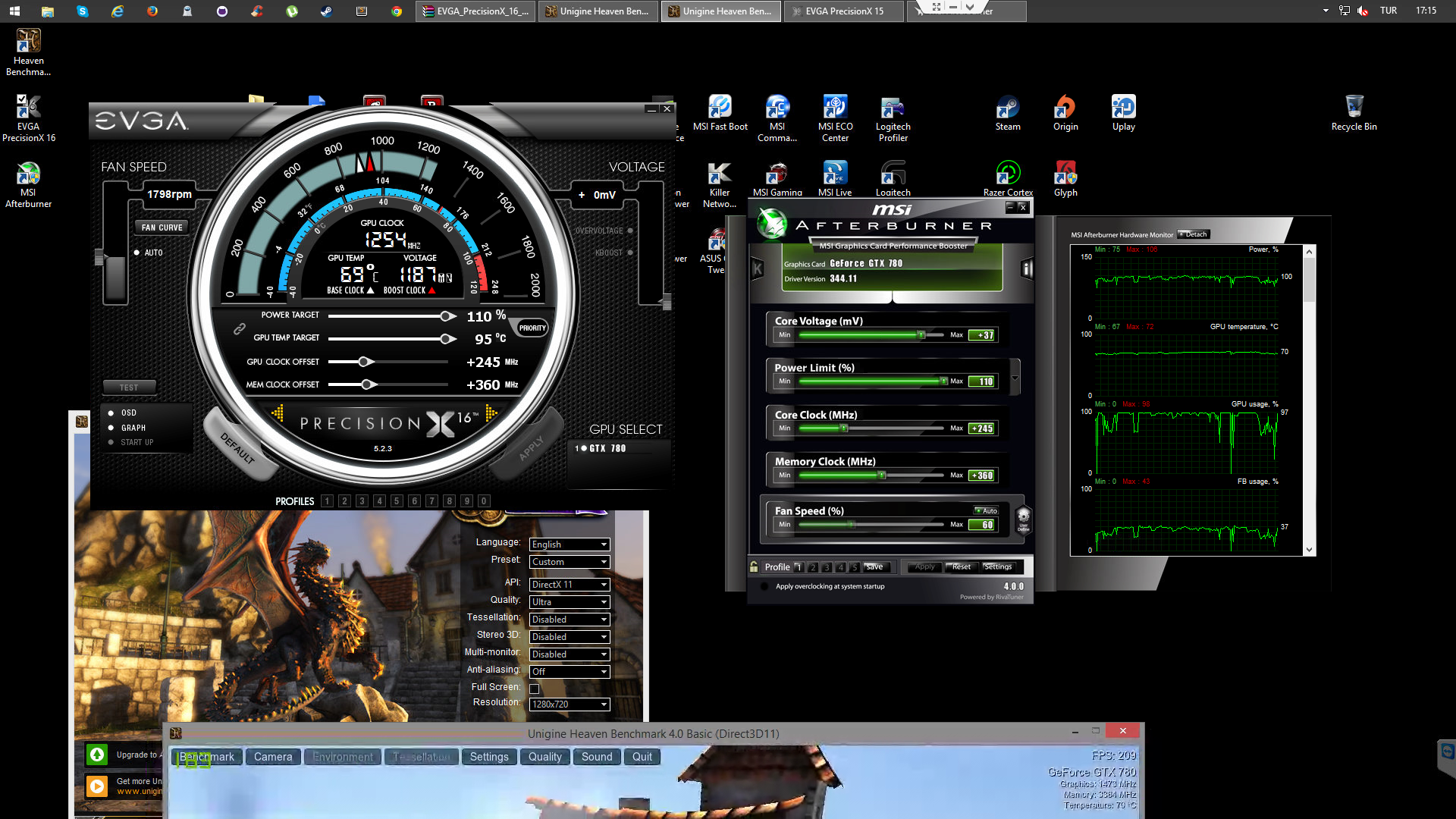The height and width of the screenshot is (819, 1456).
Task: Toggle the Auto fan speed button in Afterburner
Action: (987, 510)
